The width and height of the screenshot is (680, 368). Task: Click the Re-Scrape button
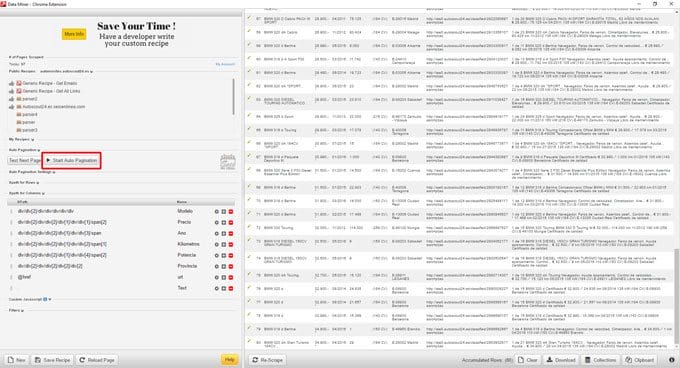(x=268, y=360)
